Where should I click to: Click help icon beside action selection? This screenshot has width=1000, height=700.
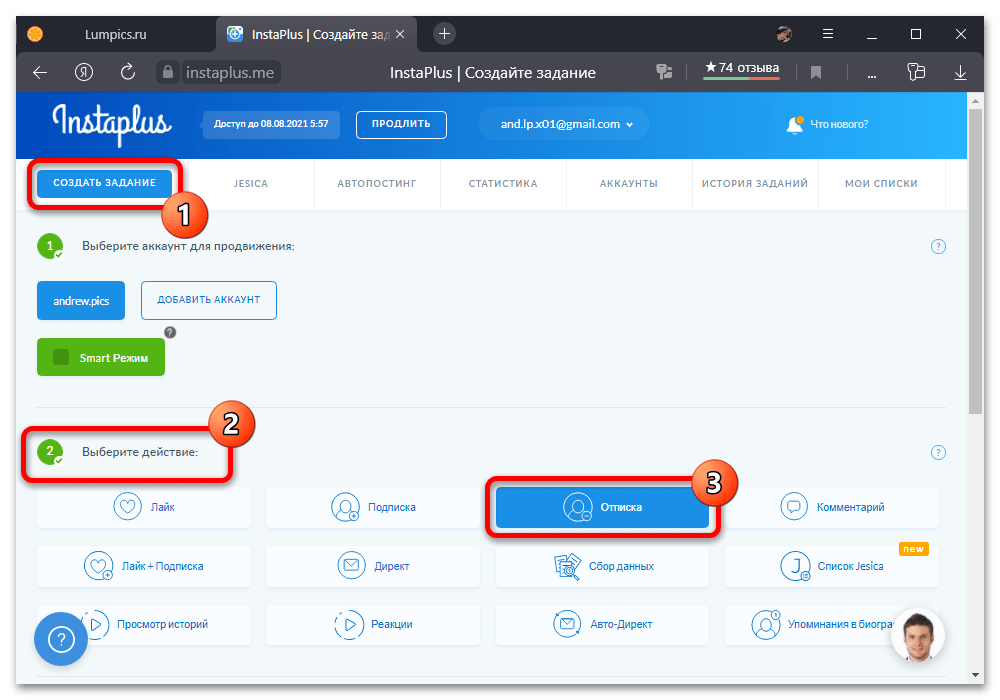(938, 452)
